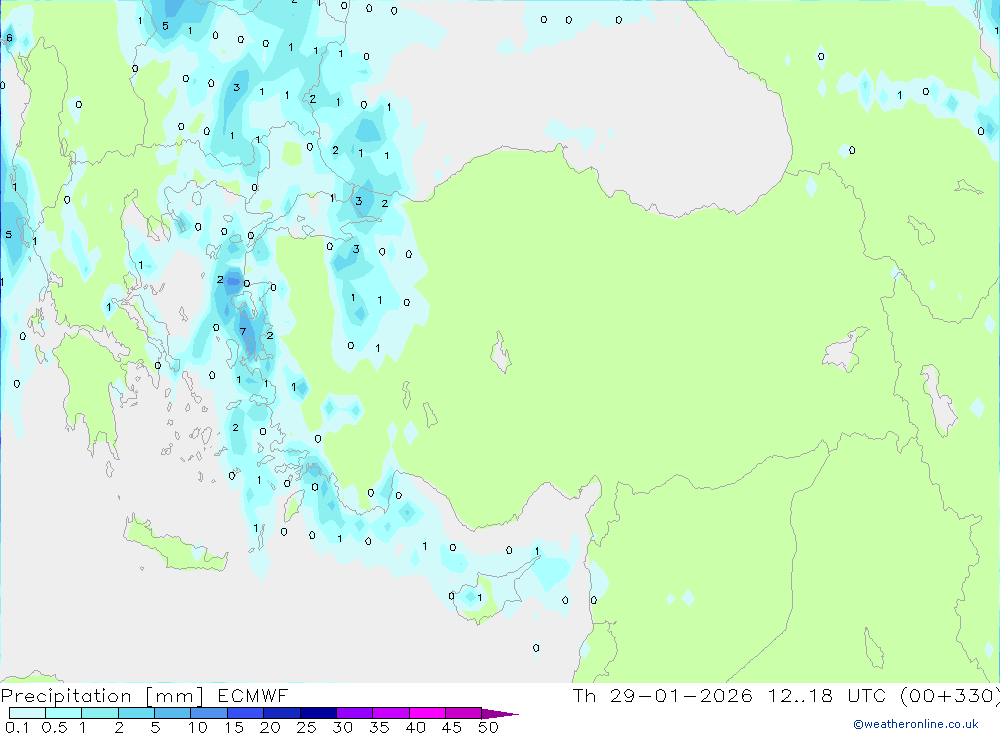Screen dimensions: 1000x733
Task: Click the 0.5–1 mm legend color swatch
Action: click(x=64, y=713)
